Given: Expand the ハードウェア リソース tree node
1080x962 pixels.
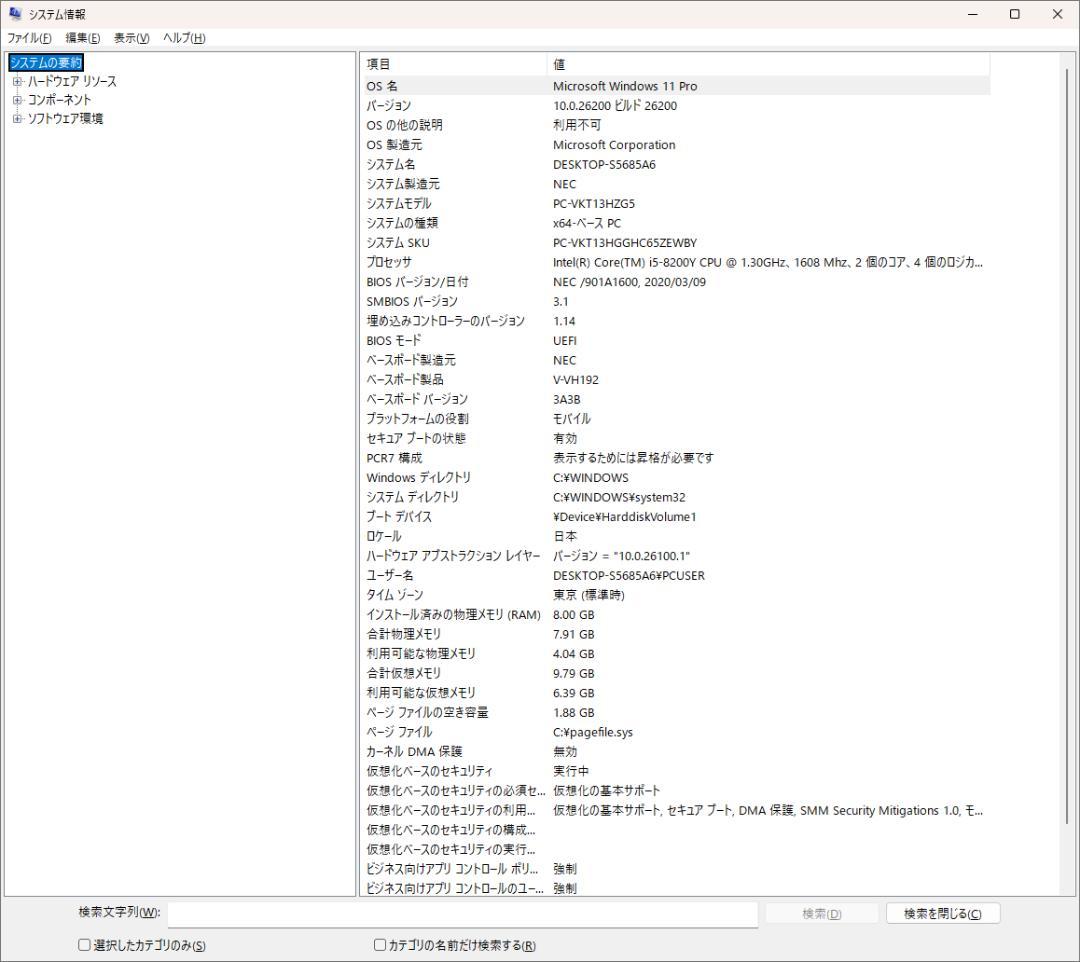Looking at the screenshot, I should tap(16, 80).
